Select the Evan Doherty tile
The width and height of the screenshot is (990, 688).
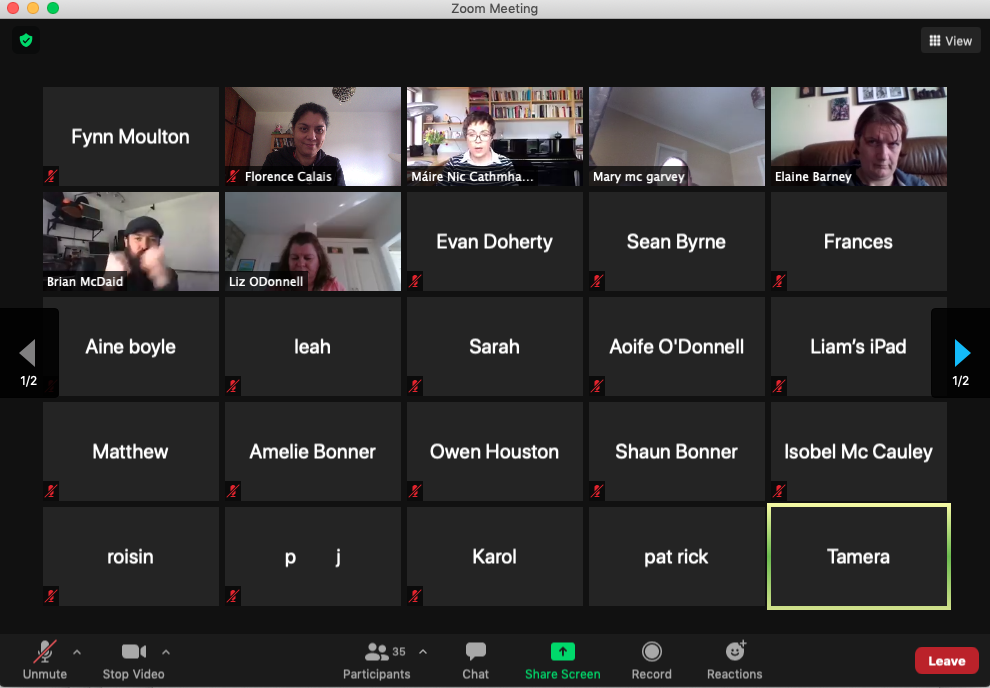pyautogui.click(x=494, y=242)
